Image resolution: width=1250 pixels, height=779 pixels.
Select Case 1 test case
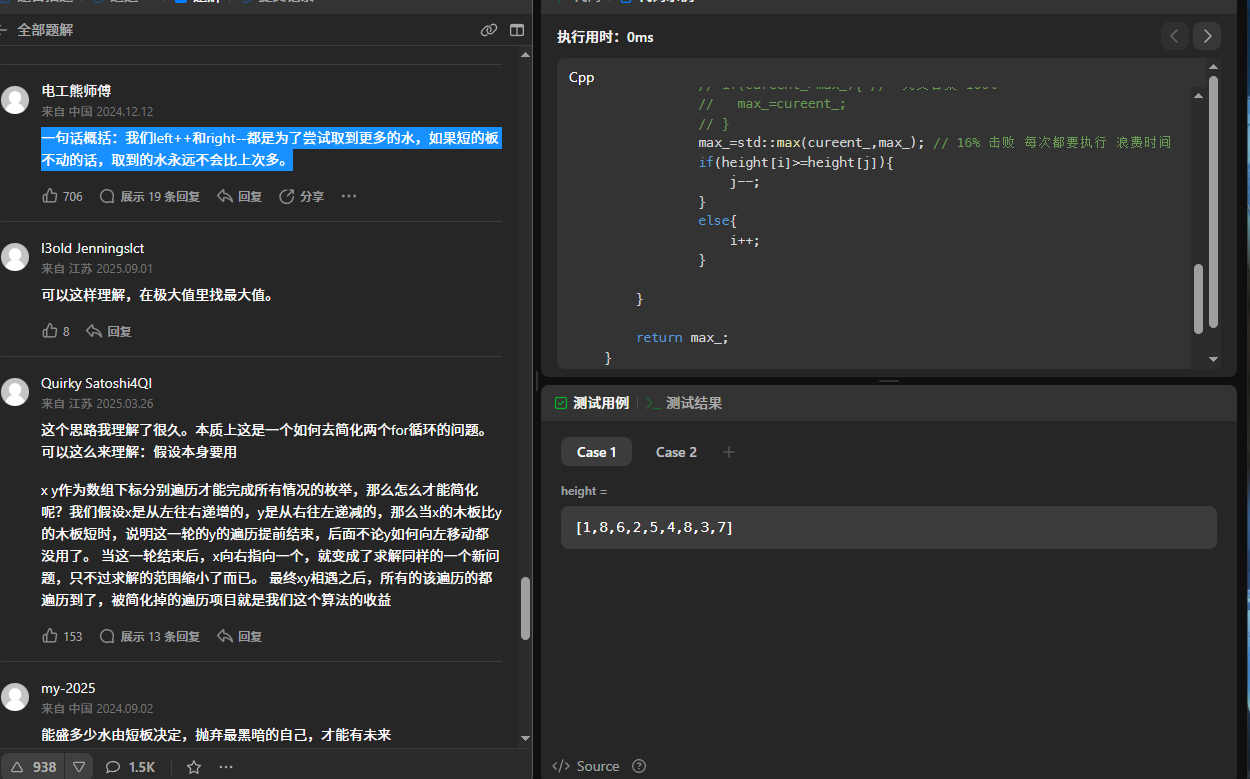point(596,452)
